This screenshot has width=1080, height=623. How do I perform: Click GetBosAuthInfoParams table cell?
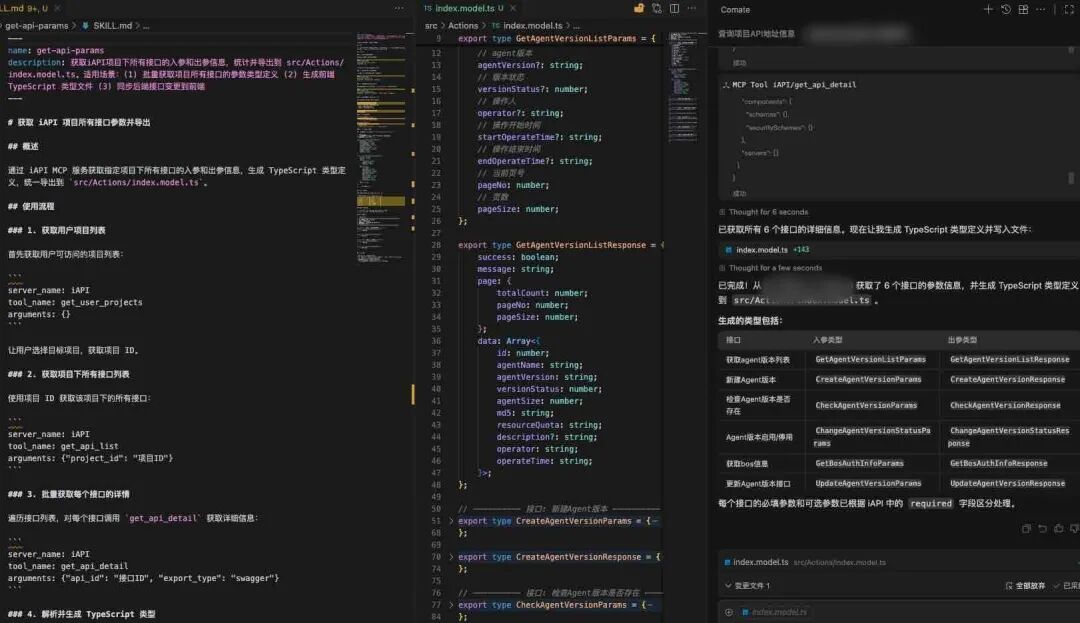(860, 463)
